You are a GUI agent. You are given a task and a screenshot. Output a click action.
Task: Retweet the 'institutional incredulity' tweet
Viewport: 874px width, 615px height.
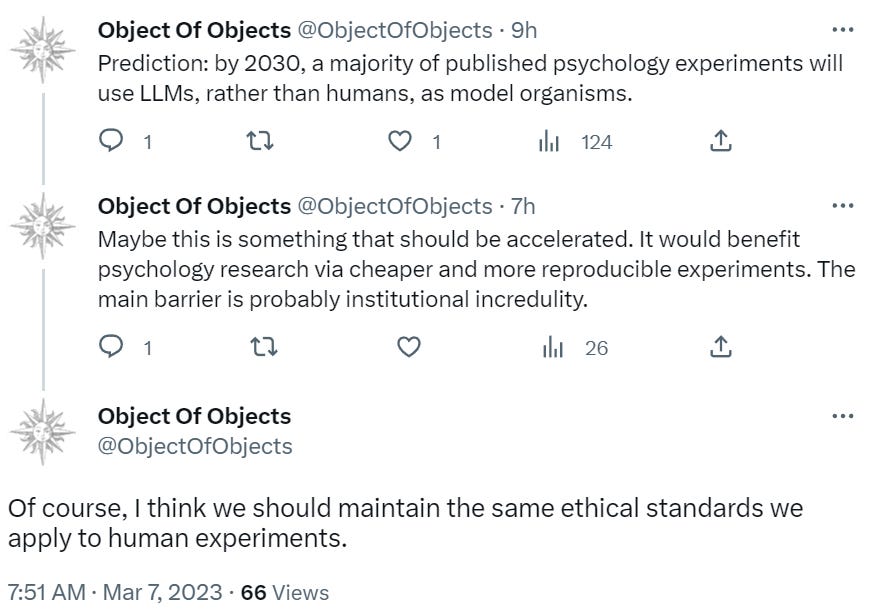261,347
